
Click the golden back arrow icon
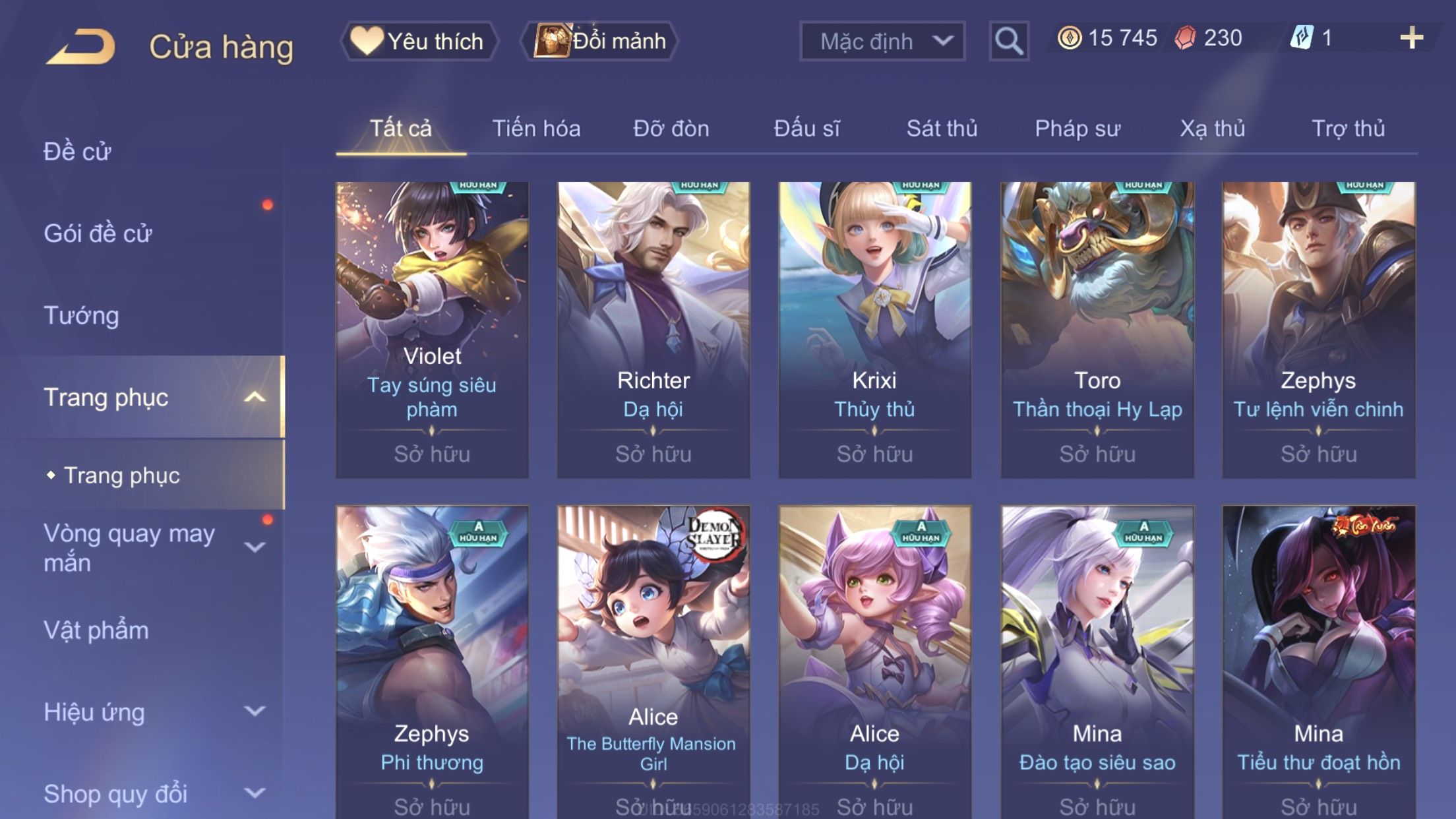[x=81, y=46]
